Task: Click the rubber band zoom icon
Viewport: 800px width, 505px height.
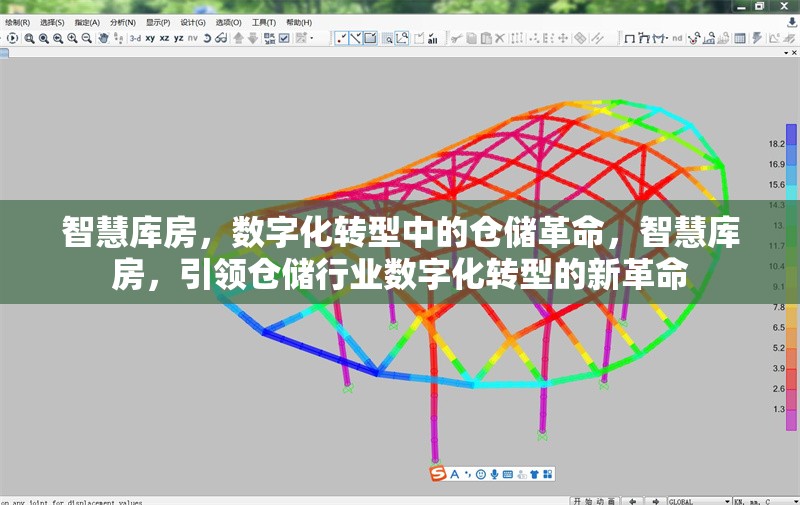Action: tap(30, 38)
